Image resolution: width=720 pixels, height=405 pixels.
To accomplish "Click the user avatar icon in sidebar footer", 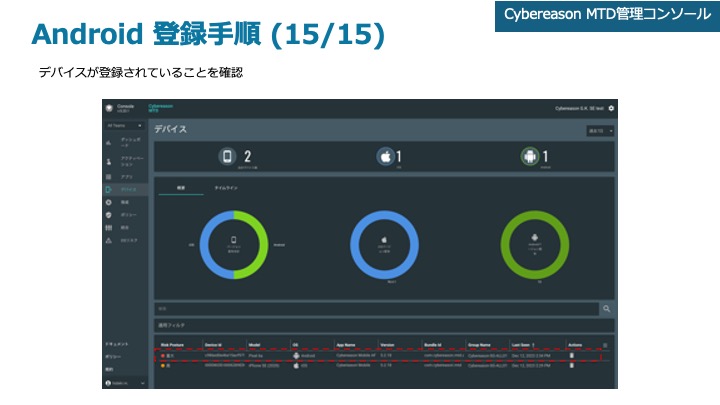I will click(108, 383).
